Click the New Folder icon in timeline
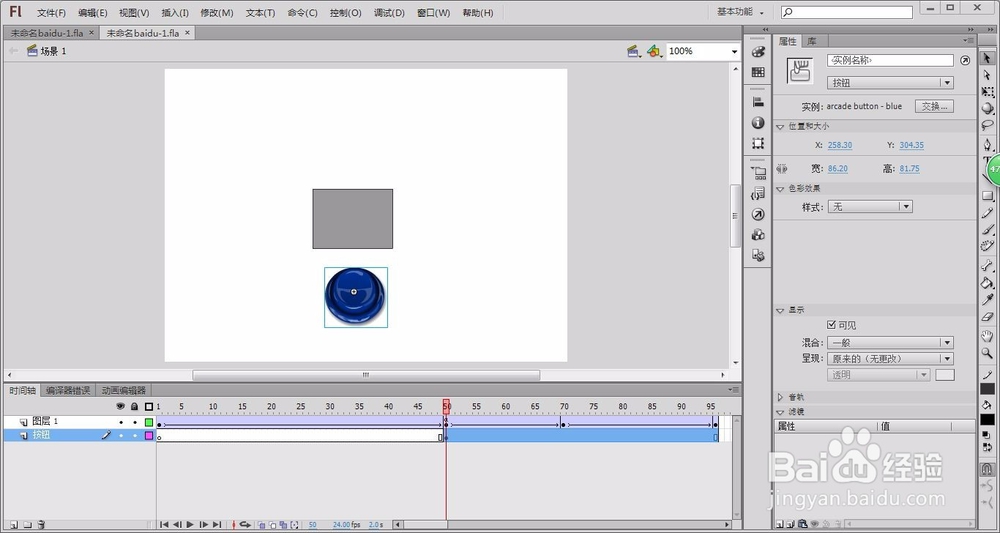This screenshot has width=1000, height=533. coord(27,525)
